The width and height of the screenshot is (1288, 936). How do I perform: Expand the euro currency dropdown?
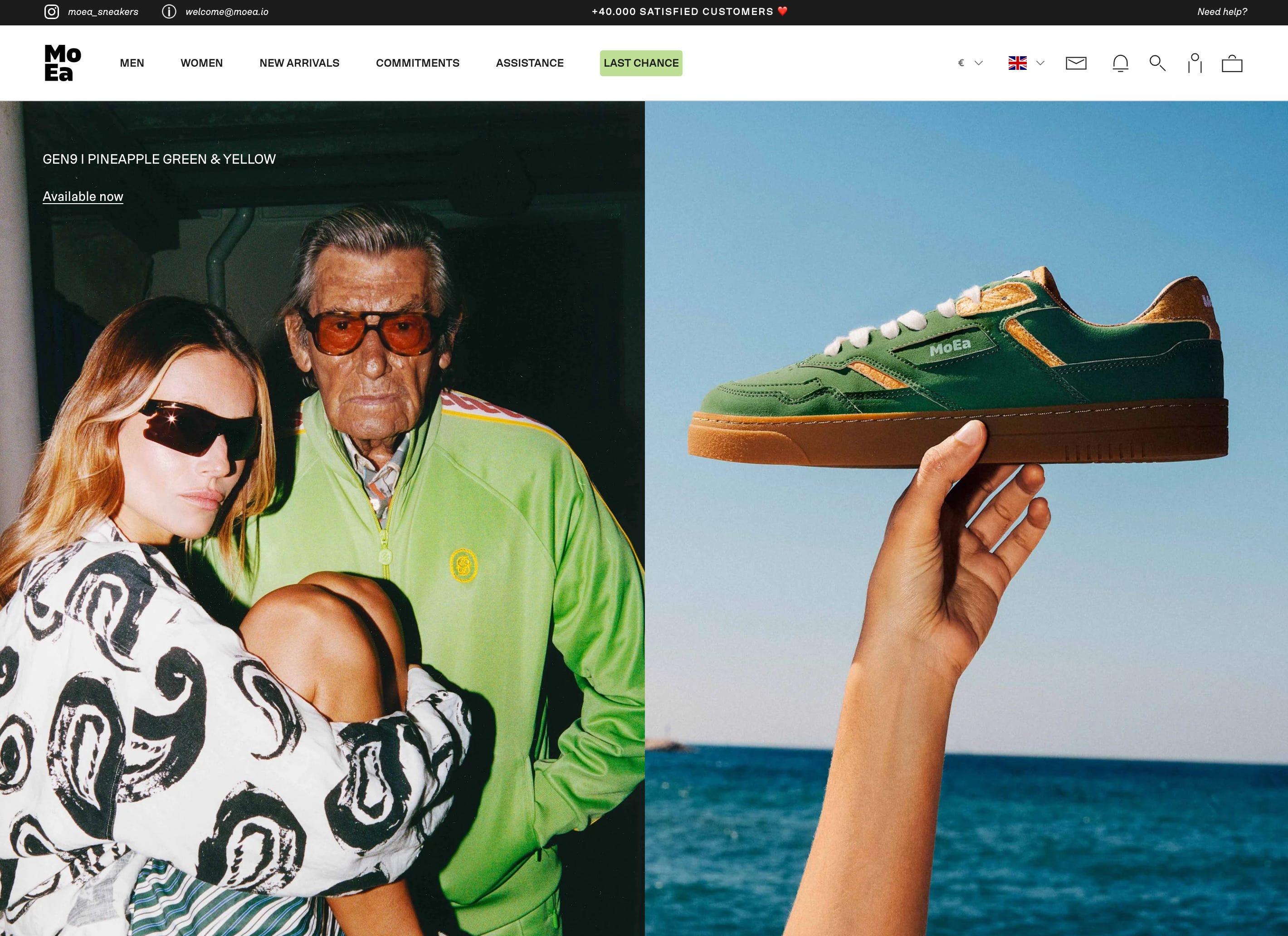tap(970, 63)
